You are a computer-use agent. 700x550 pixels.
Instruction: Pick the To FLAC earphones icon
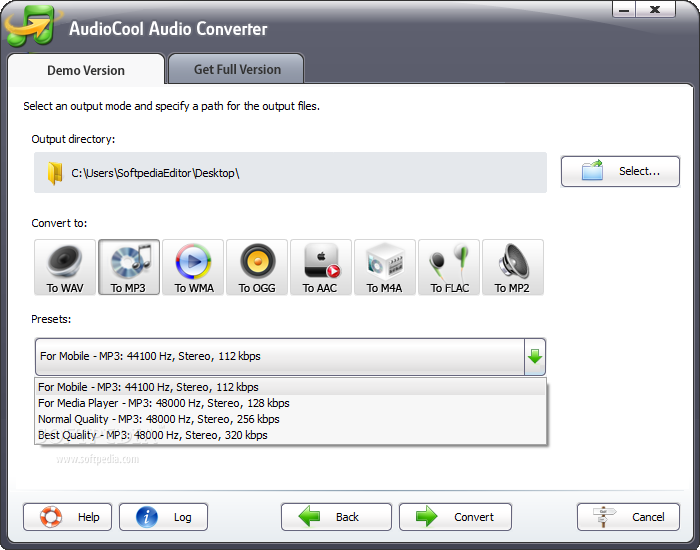tap(449, 267)
